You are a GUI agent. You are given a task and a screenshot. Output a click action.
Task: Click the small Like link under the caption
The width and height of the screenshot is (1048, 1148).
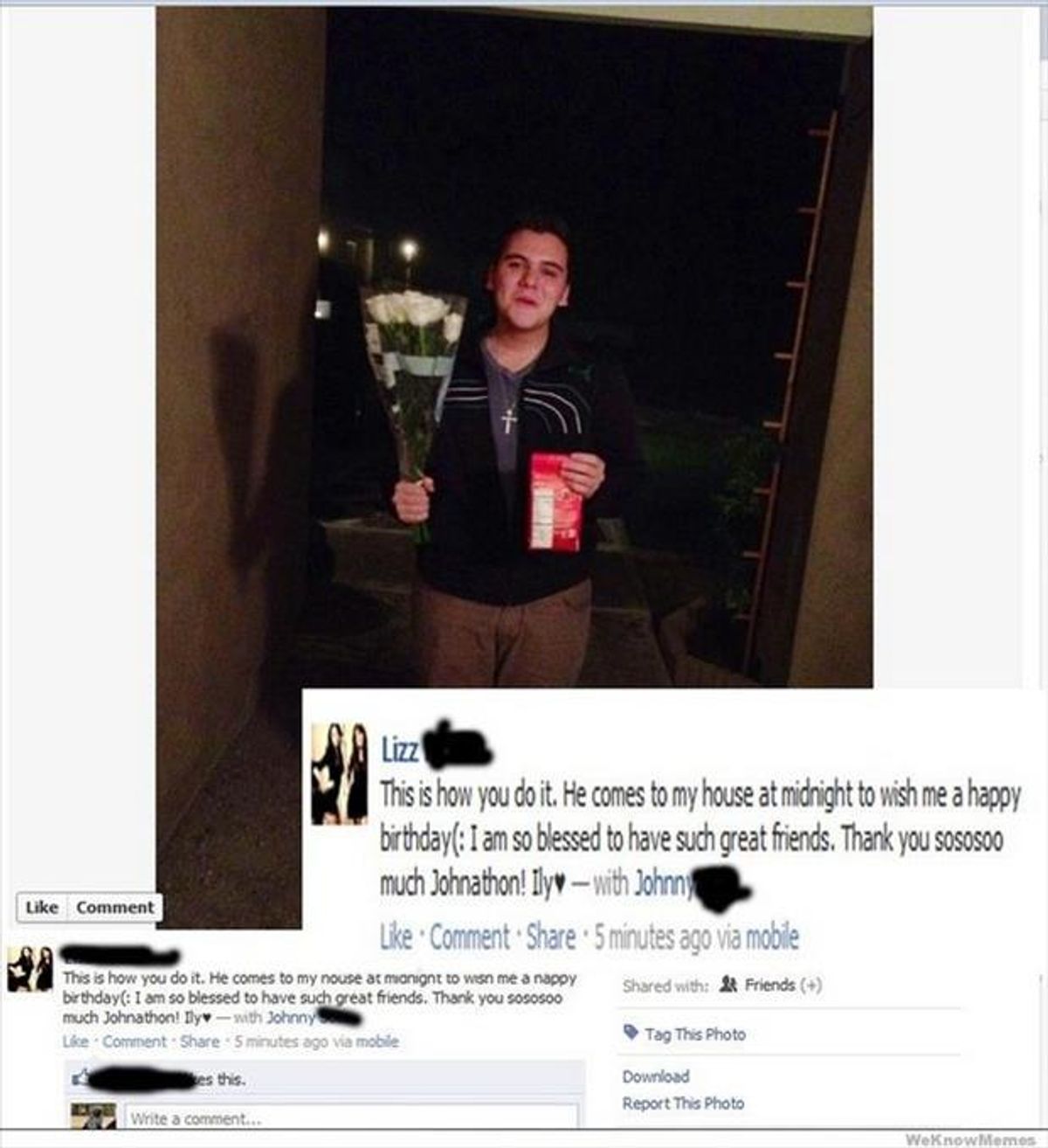75,1041
